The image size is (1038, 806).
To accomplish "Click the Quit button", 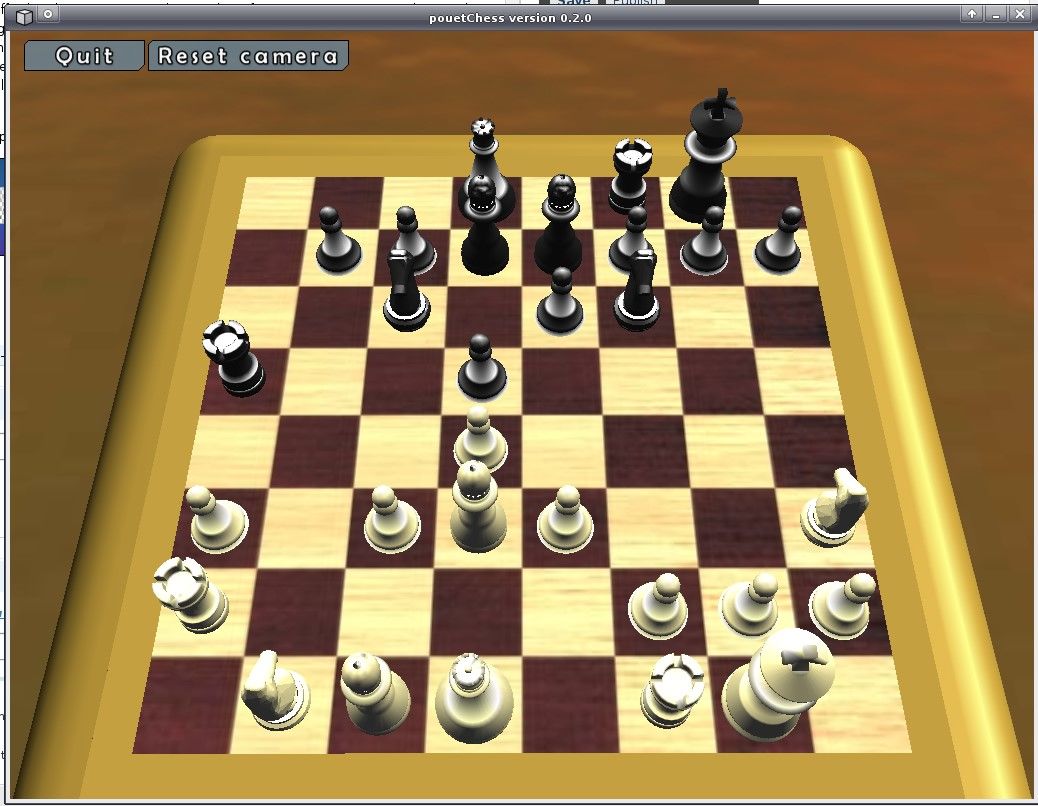I will pyautogui.click(x=85, y=56).
